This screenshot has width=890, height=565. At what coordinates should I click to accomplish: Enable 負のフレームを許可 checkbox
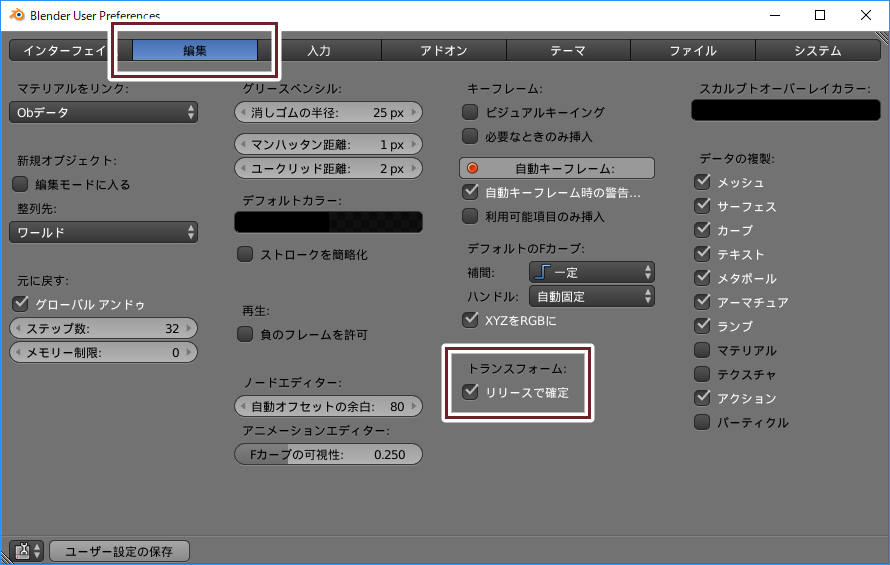click(x=245, y=334)
